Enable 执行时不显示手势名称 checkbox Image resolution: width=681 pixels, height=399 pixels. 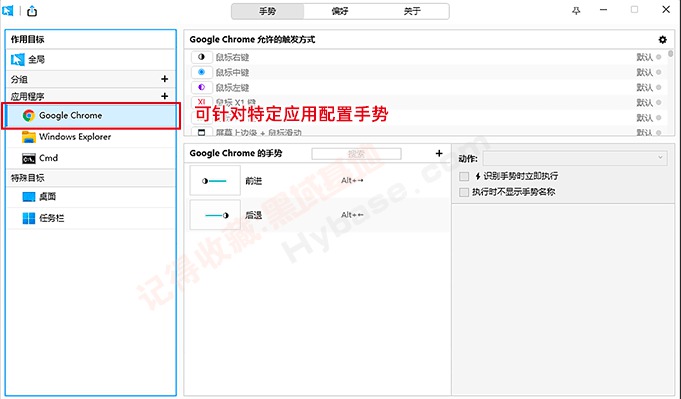click(464, 192)
